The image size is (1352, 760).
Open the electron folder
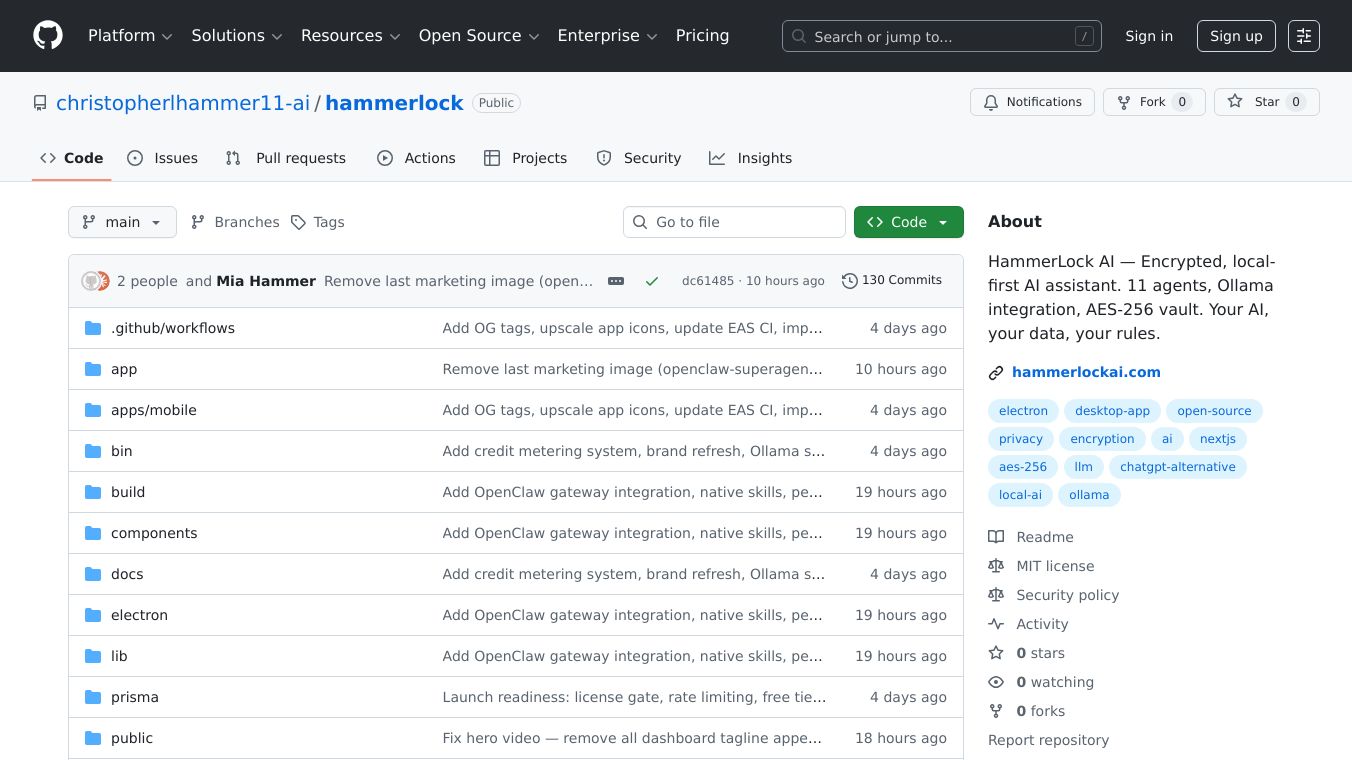[139, 615]
